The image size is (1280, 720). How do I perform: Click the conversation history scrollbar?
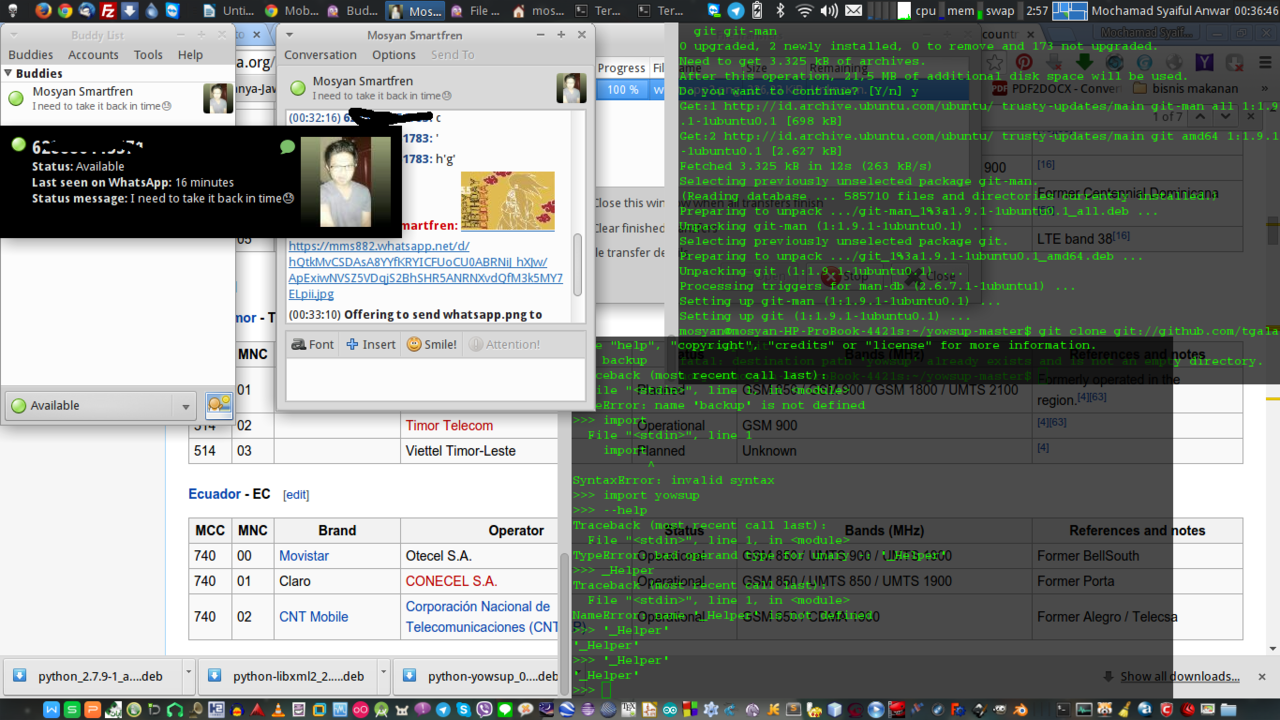click(x=577, y=265)
